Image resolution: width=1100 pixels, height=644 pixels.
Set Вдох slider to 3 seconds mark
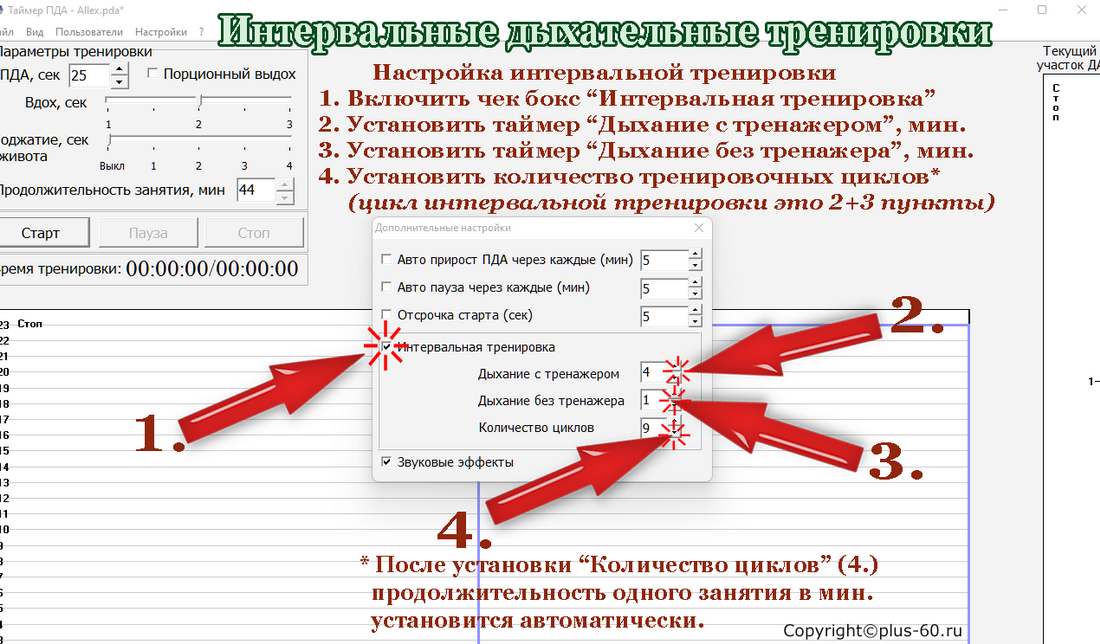click(x=289, y=100)
